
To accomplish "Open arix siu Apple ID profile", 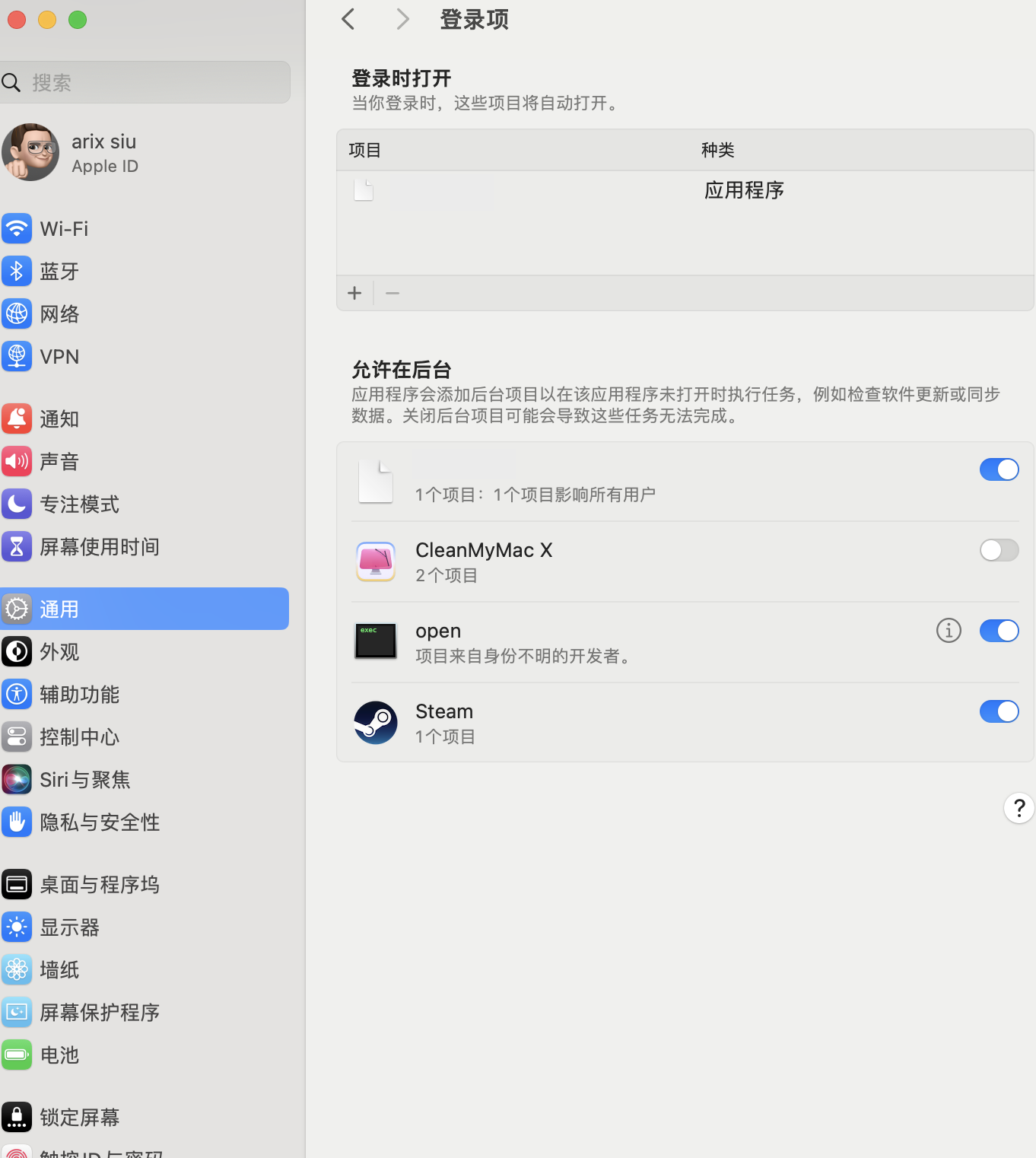I will 103,153.
